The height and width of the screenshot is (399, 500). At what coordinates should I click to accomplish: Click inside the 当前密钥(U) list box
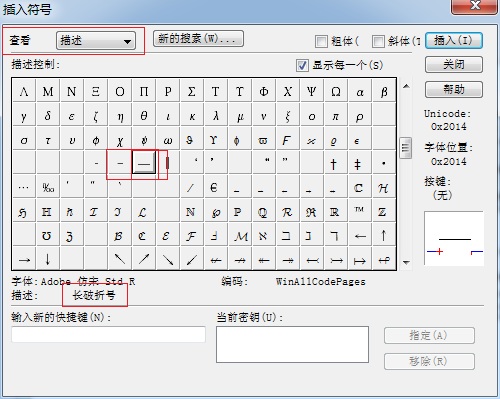(x=292, y=344)
